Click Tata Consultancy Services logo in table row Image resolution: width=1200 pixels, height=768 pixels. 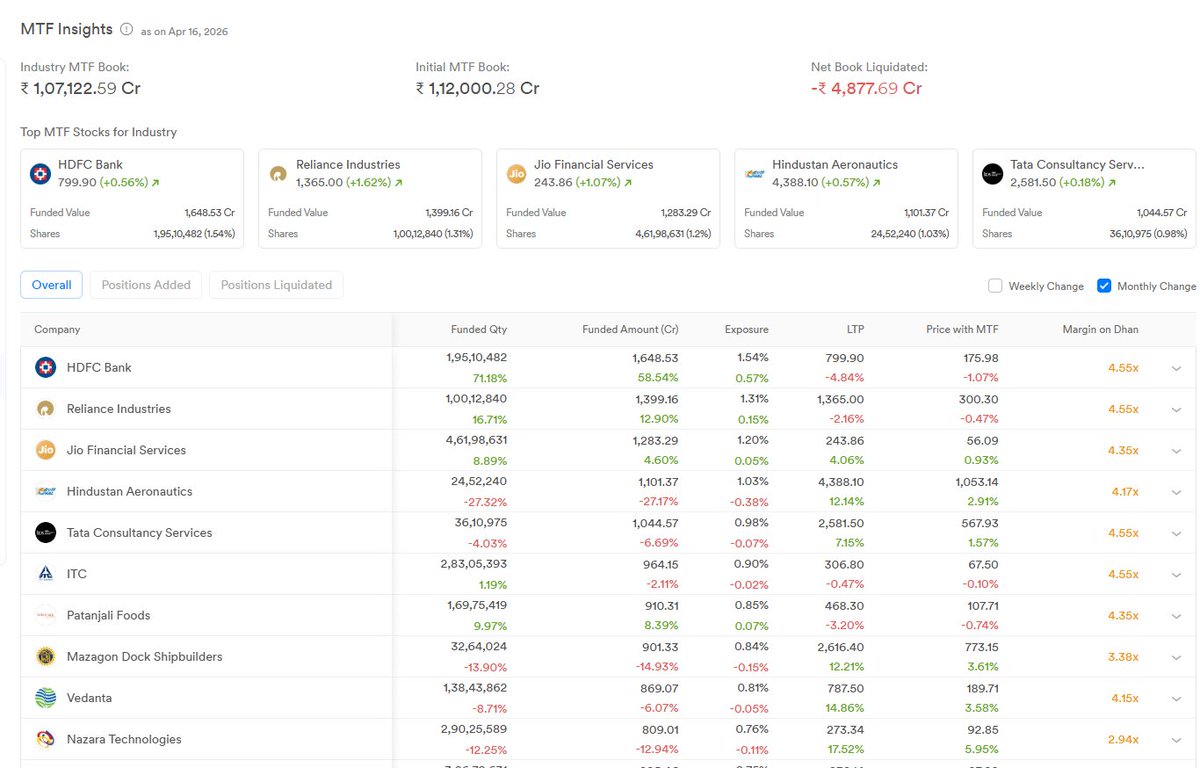tap(45, 532)
